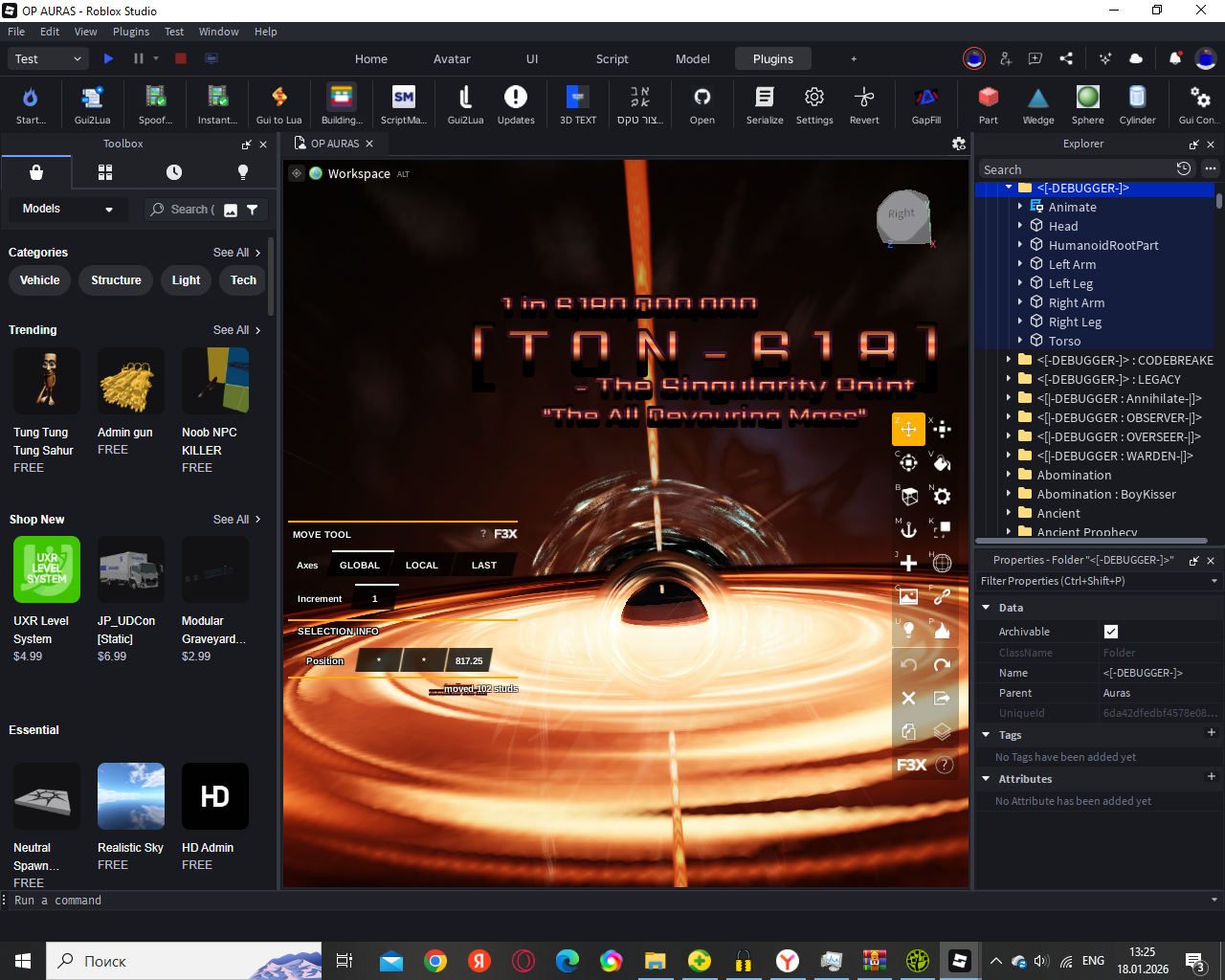This screenshot has width=1225, height=980.
Task: Open the Test mode dropdown
Action: click(x=50, y=58)
